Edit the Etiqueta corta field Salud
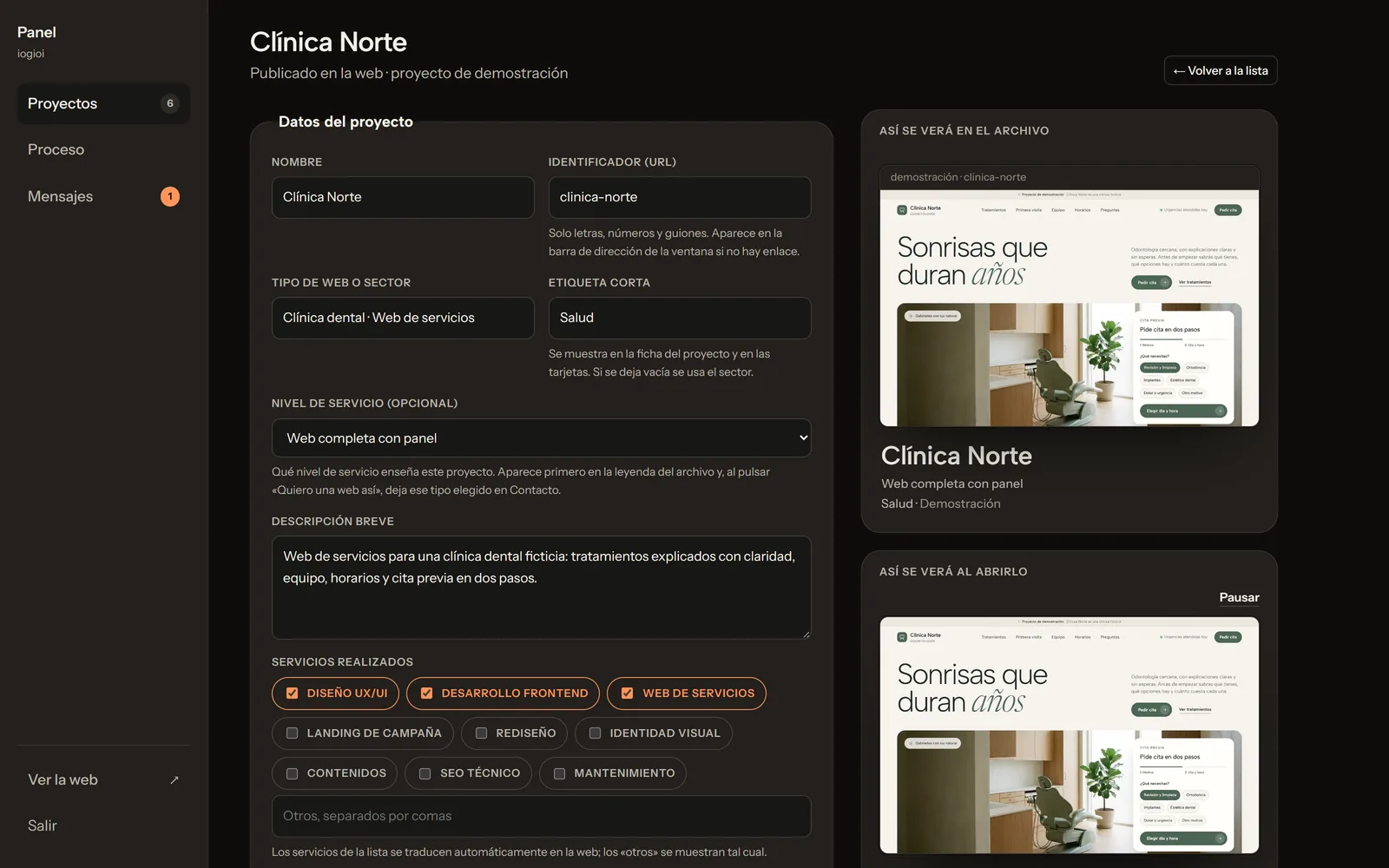The width and height of the screenshot is (1389, 868). (680, 318)
